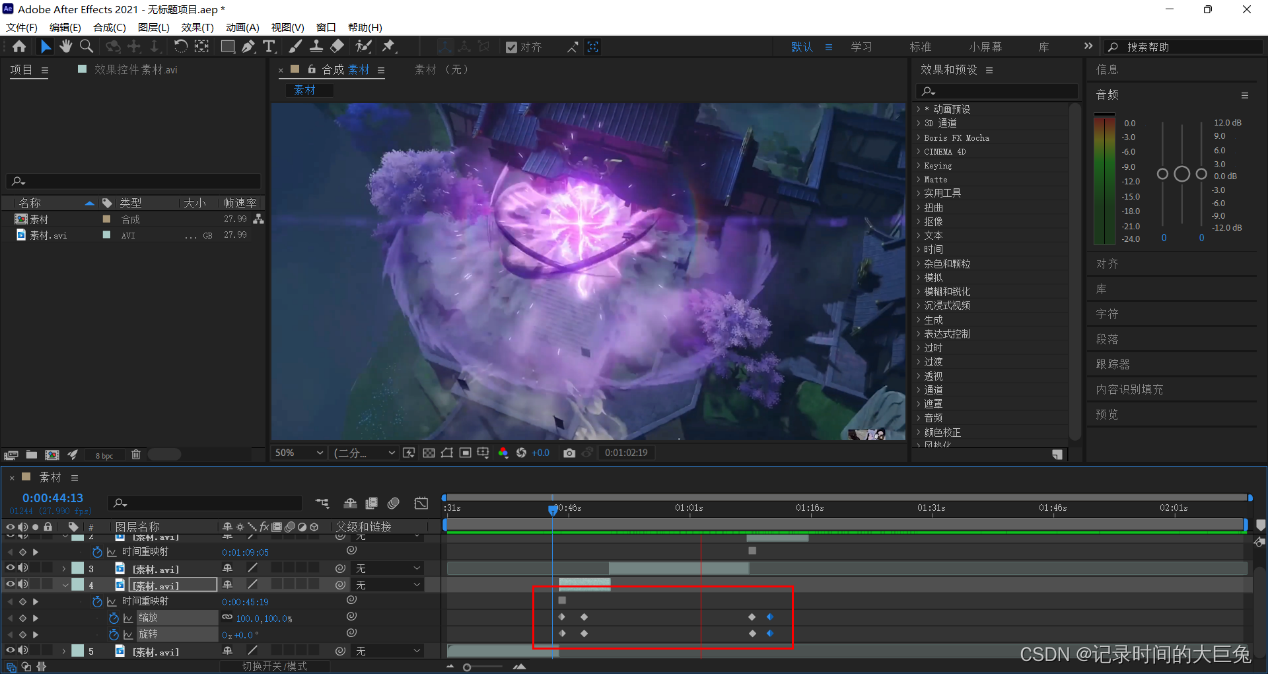Screen dimensions: 1268x674
Task: Open the Graph Editor in the timeline
Action: pyautogui.click(x=421, y=503)
